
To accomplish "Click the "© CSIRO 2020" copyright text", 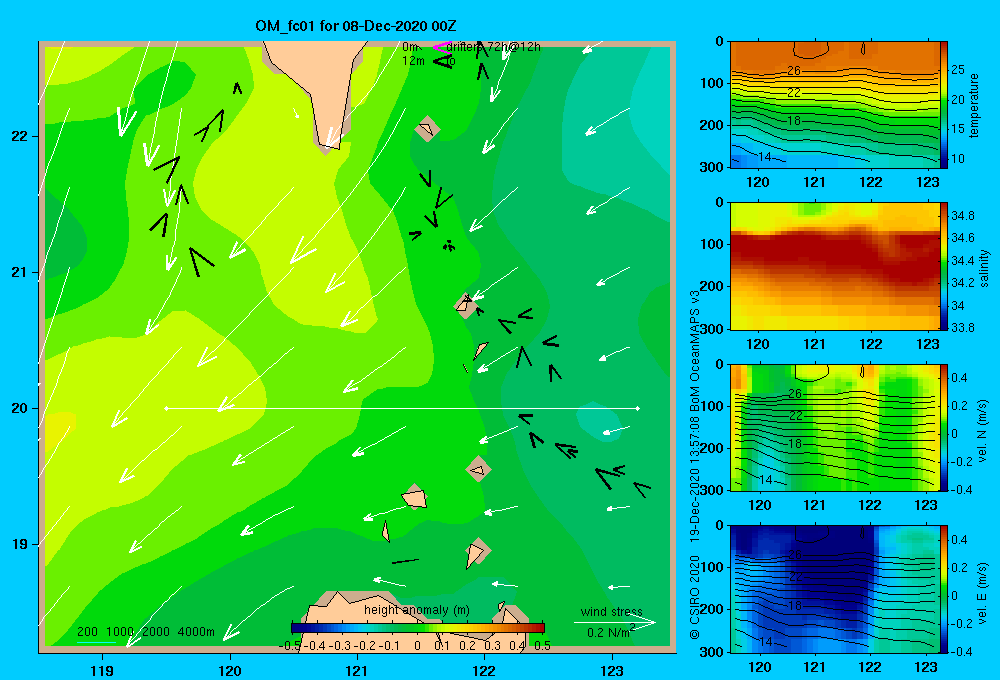I will (x=695, y=596).
